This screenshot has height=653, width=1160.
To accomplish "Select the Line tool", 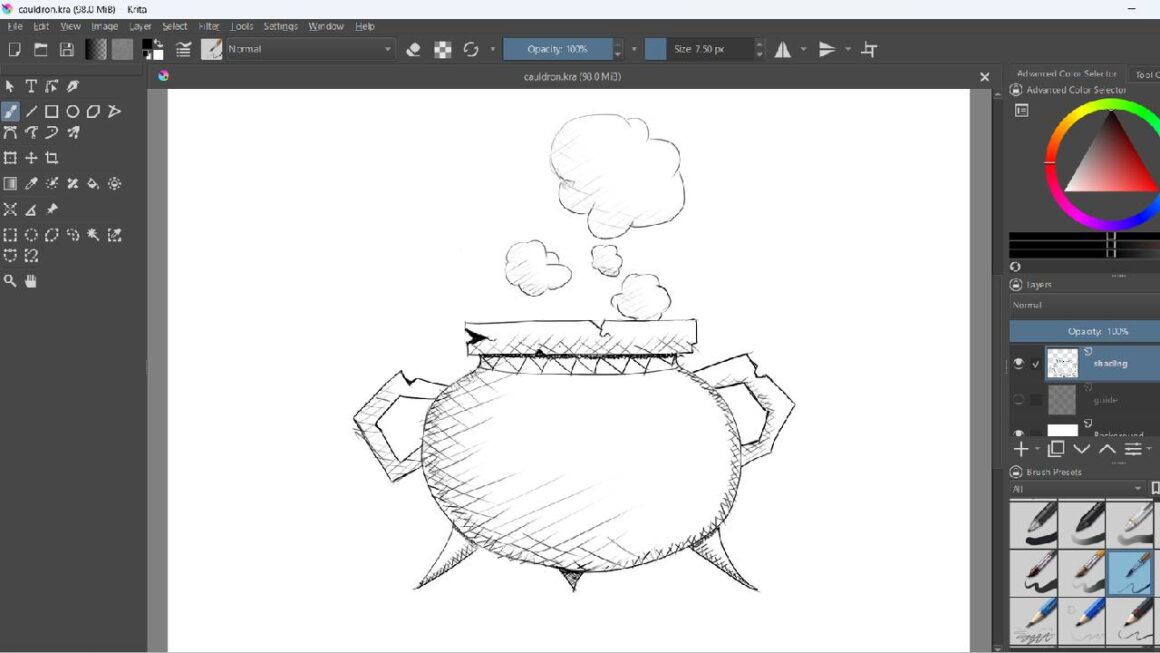I will coord(31,112).
